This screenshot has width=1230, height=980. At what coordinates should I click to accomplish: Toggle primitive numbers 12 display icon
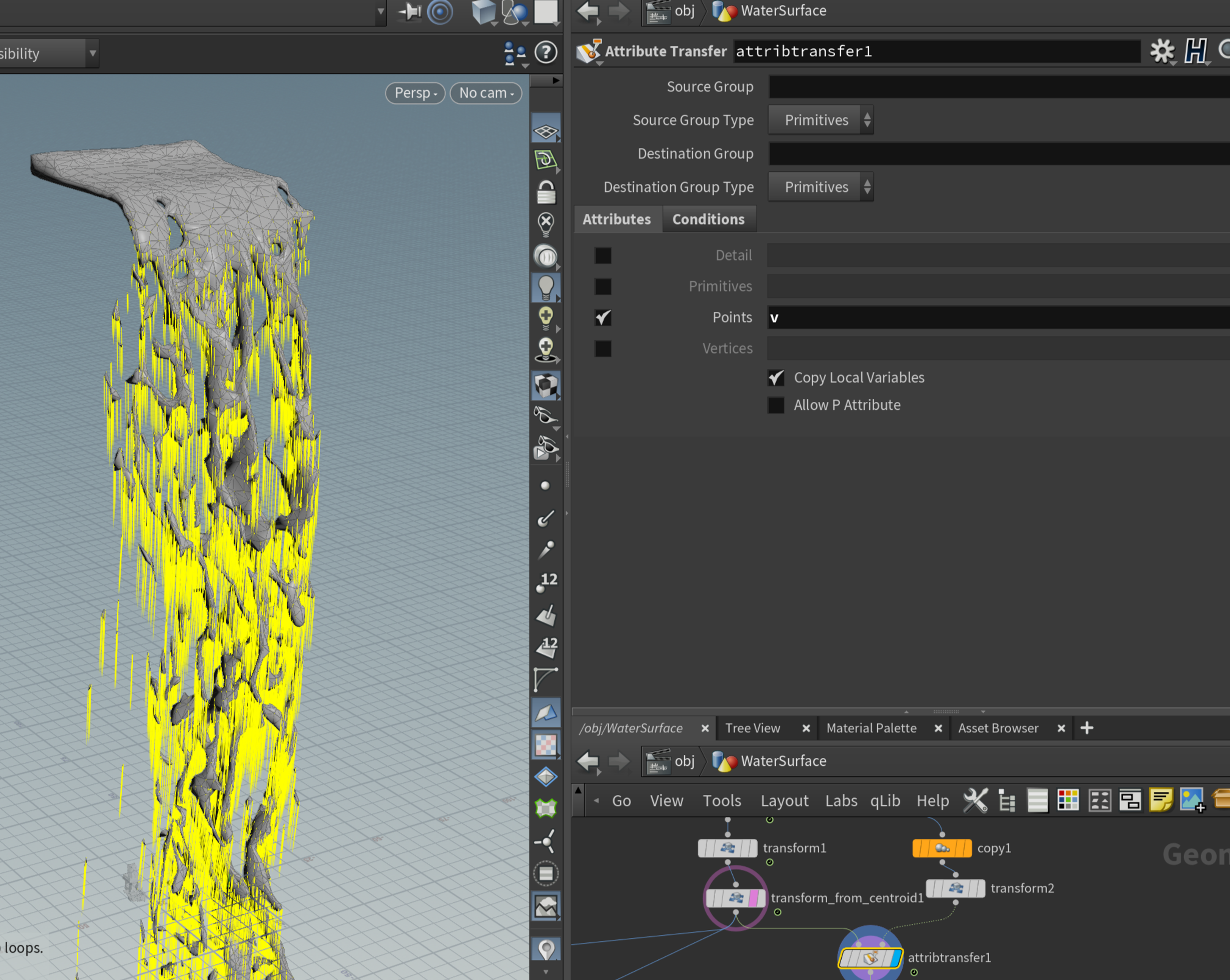(547, 647)
